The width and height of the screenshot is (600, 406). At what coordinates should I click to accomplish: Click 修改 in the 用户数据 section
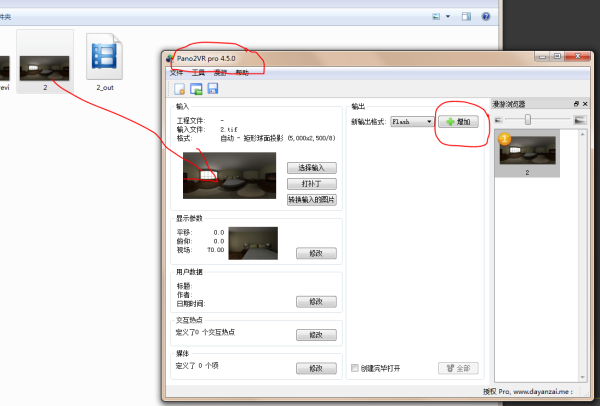click(x=316, y=302)
